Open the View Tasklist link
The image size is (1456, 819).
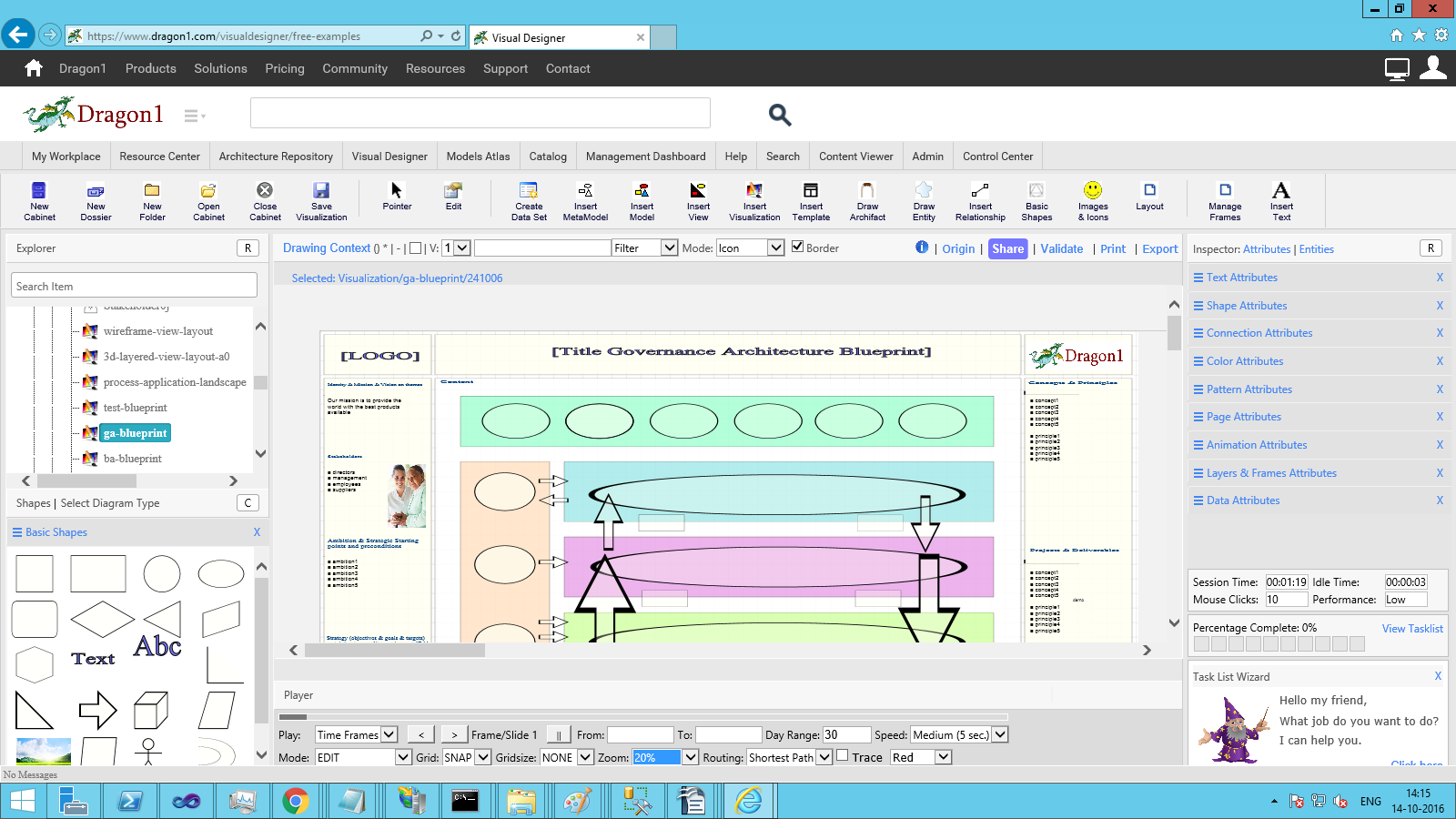(x=1412, y=629)
